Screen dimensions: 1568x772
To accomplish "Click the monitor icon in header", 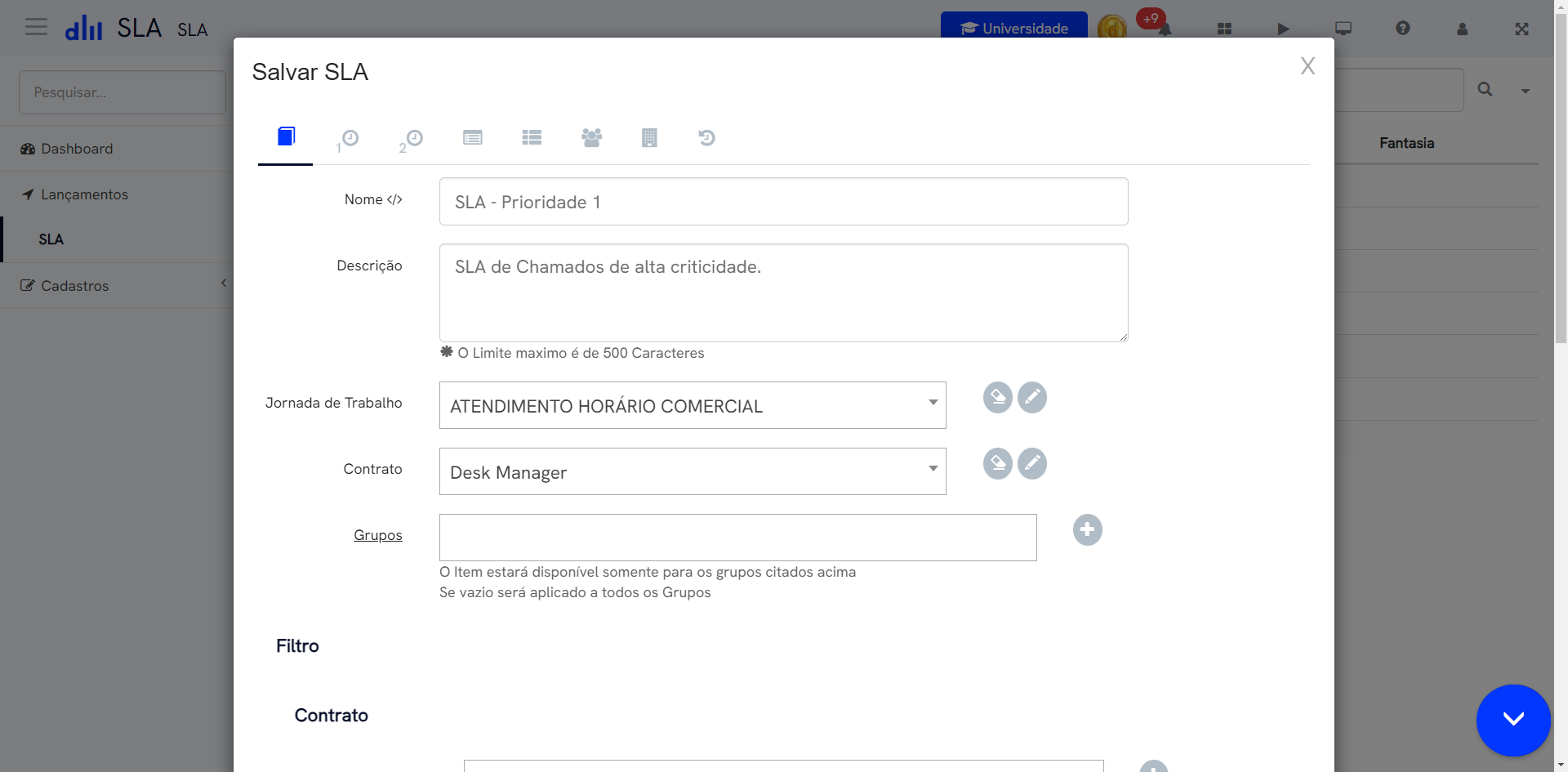I will click(x=1343, y=29).
